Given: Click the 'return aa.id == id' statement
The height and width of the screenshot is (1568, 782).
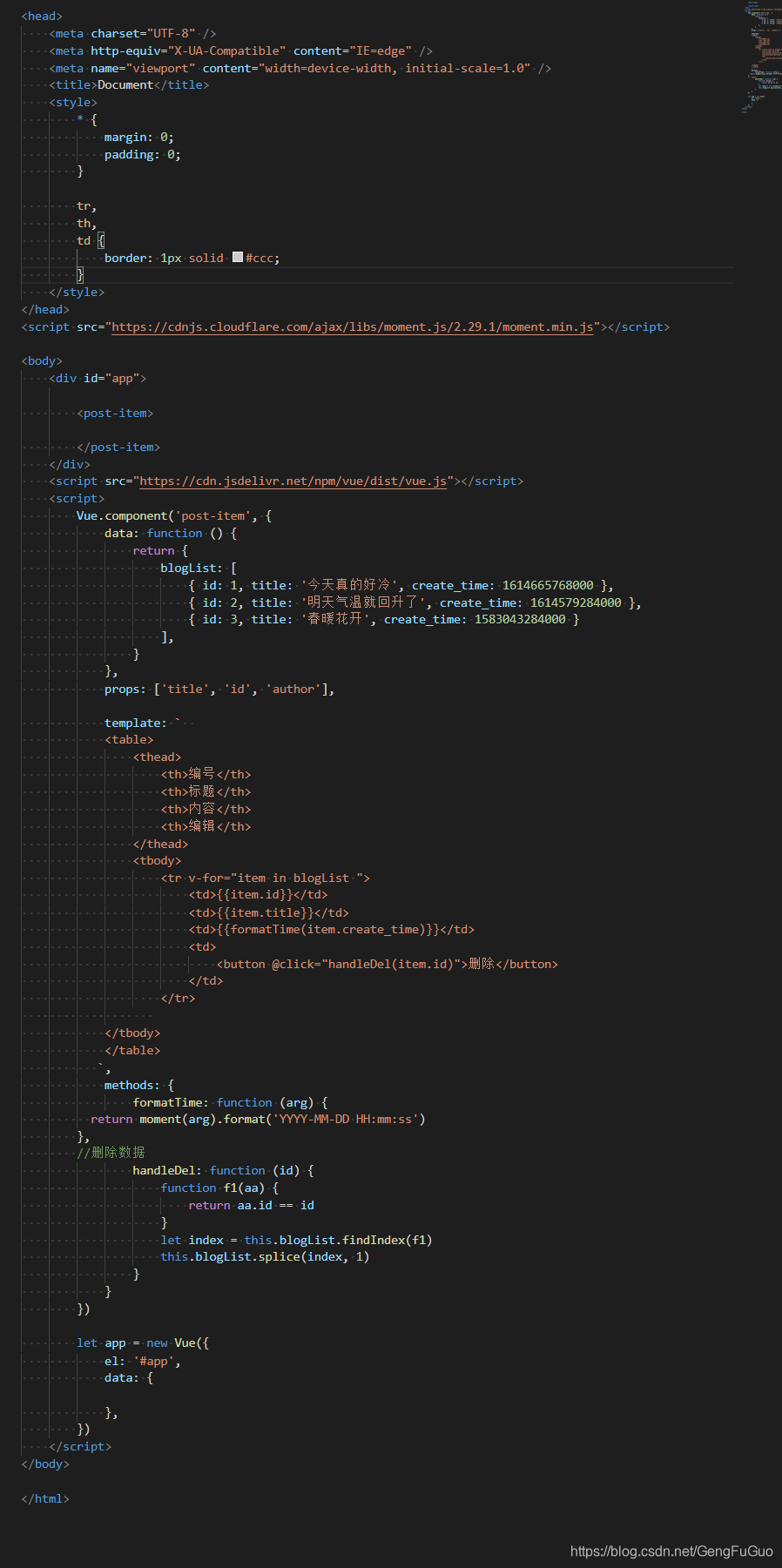Looking at the screenshot, I should coord(251,1206).
